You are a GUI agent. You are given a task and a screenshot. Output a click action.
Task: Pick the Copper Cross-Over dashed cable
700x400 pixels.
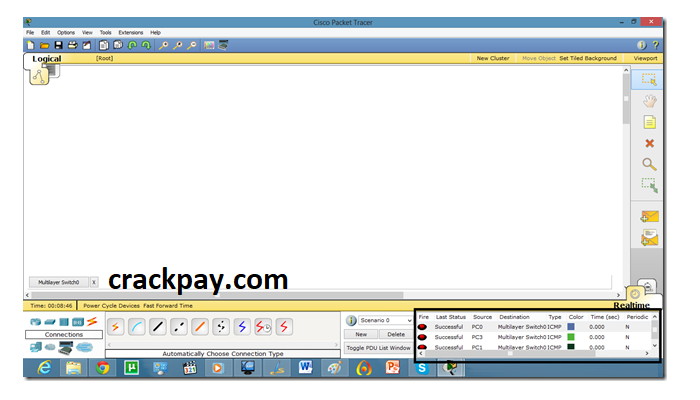pos(179,327)
